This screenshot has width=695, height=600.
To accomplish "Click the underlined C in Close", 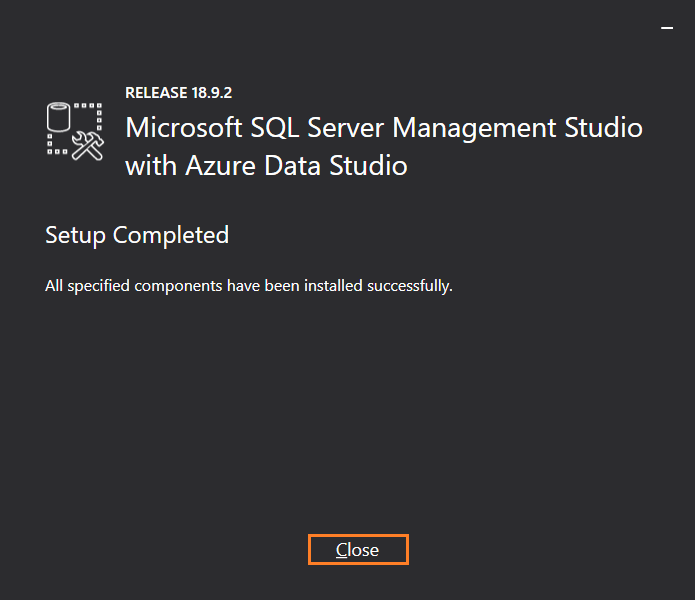I will click(x=342, y=550).
